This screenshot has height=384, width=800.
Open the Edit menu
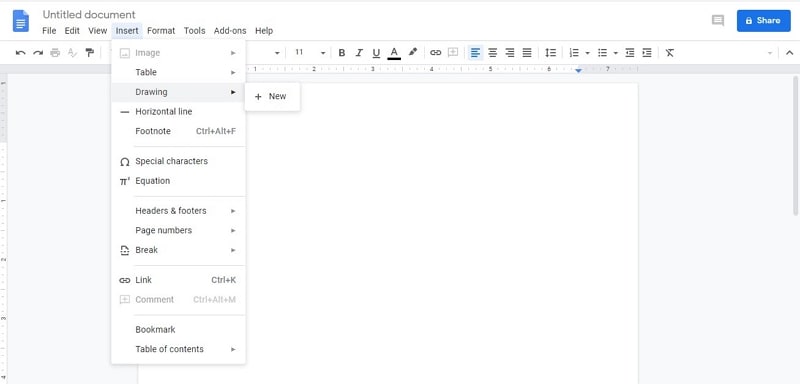coord(72,31)
